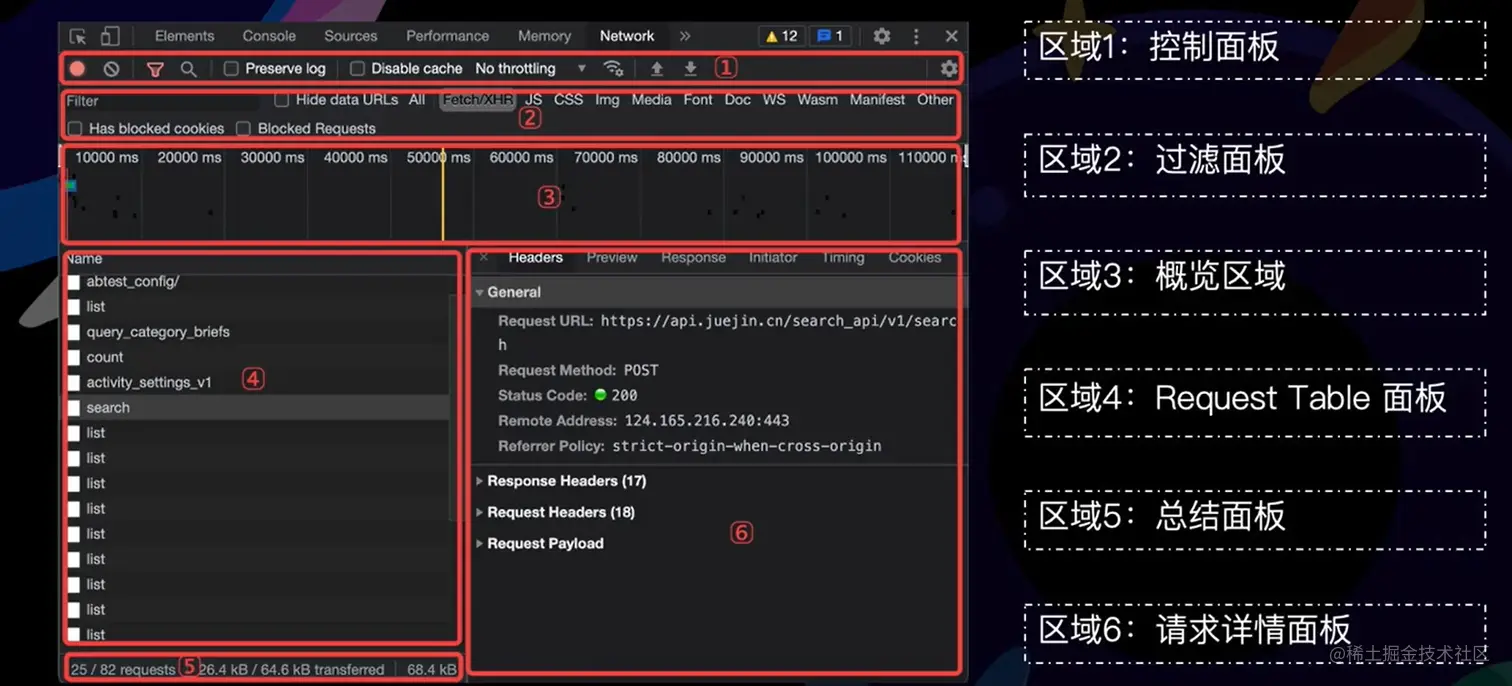Filter requests by Img
Viewport: 1512px width, 686px height.
[607, 100]
